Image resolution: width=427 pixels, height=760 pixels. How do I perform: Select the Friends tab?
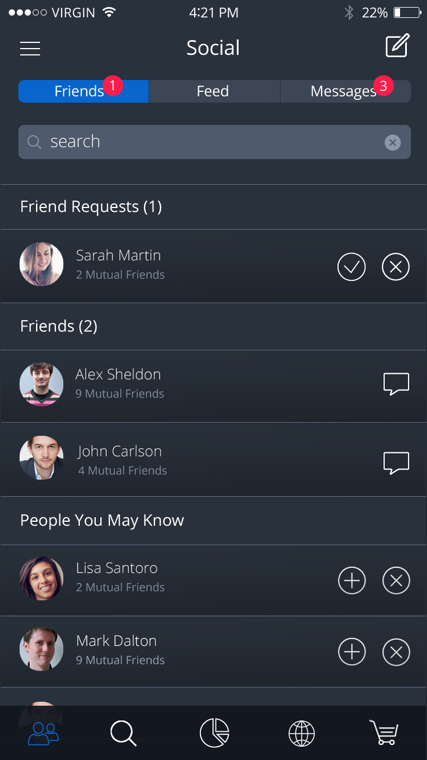[83, 91]
